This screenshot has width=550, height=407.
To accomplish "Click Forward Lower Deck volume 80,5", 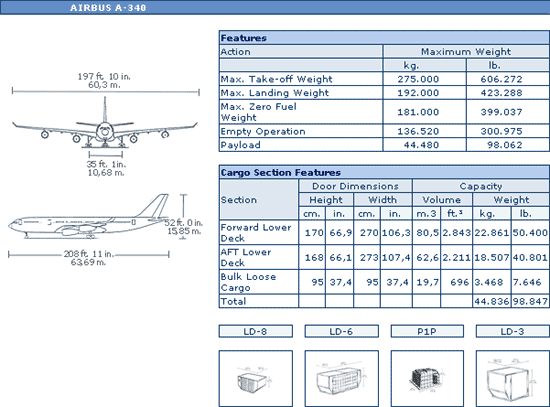I will (x=427, y=233).
